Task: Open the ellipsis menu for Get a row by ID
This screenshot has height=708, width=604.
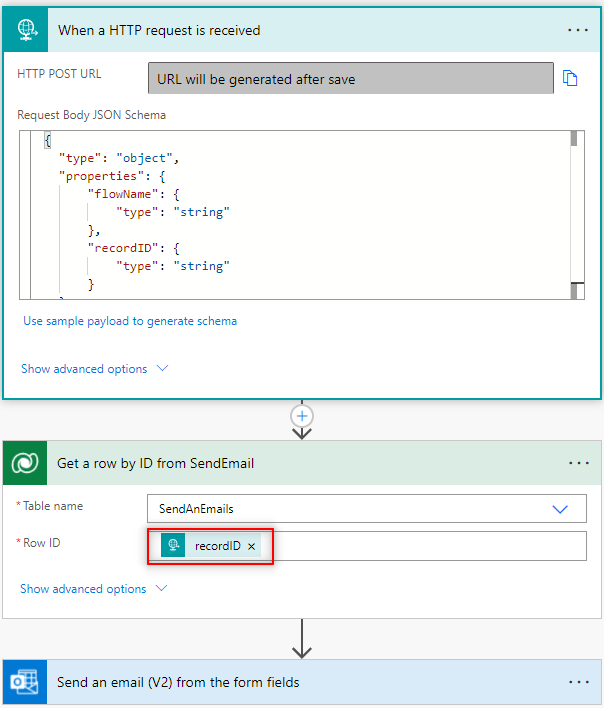Action: click(x=578, y=463)
